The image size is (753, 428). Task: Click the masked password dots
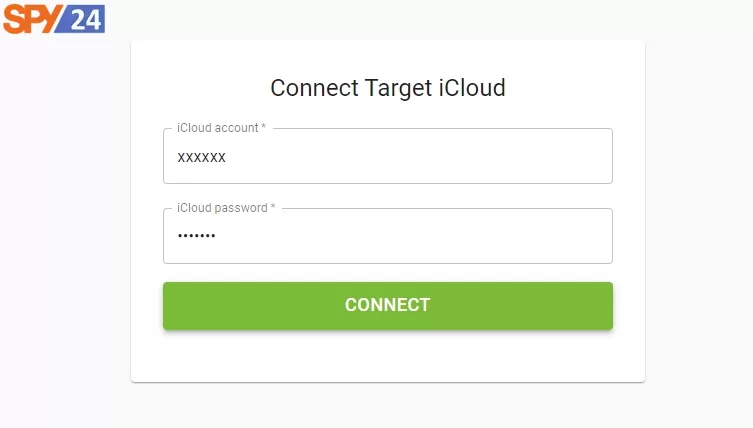pyautogui.click(x=196, y=235)
